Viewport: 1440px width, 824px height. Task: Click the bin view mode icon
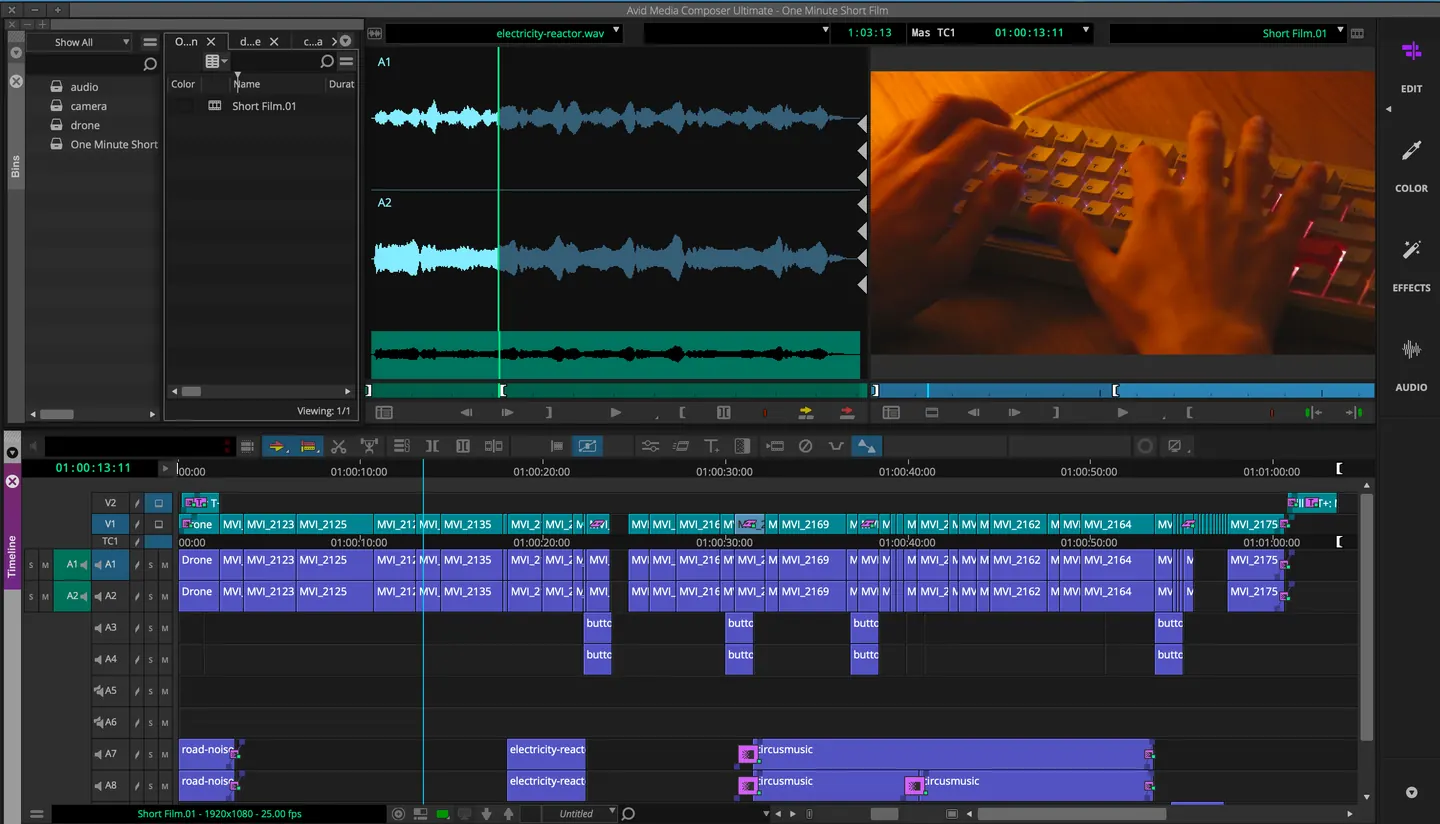[x=215, y=62]
